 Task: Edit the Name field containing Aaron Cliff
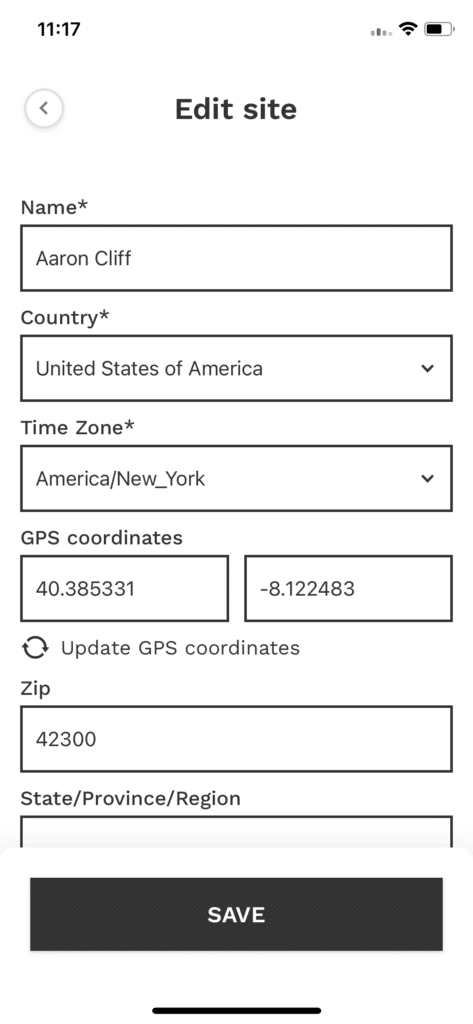coord(236,258)
